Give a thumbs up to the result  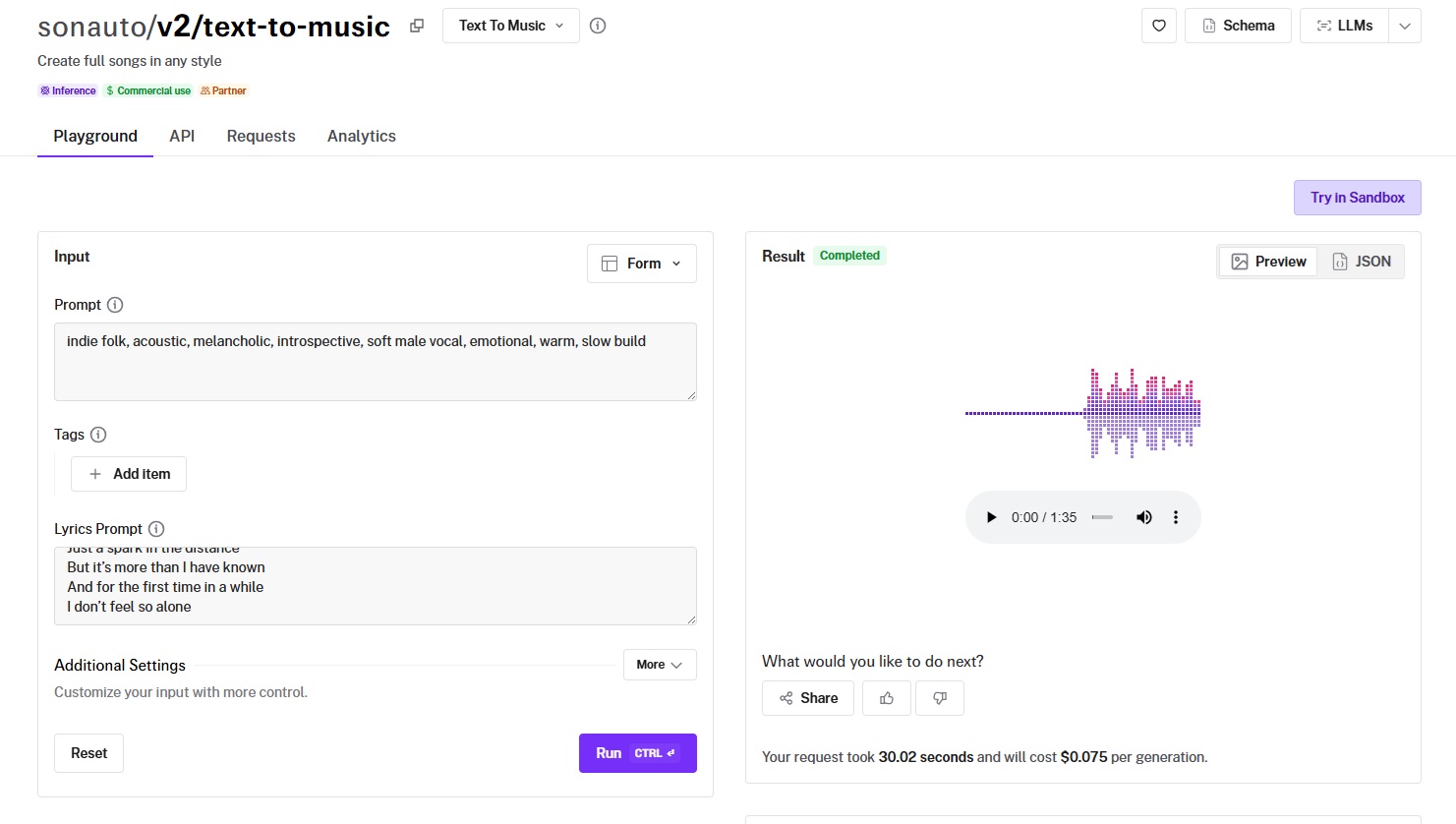click(887, 698)
